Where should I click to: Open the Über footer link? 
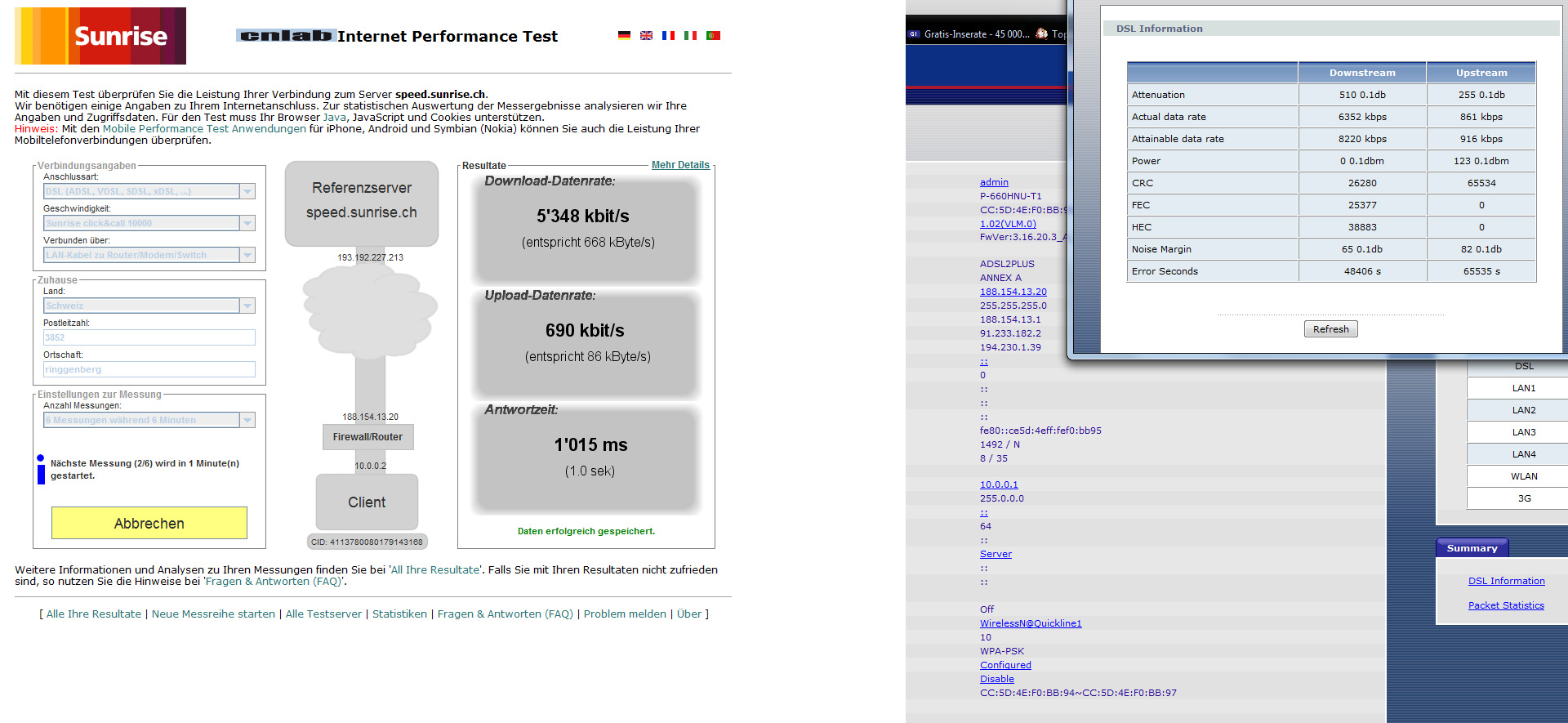pyautogui.click(x=689, y=614)
